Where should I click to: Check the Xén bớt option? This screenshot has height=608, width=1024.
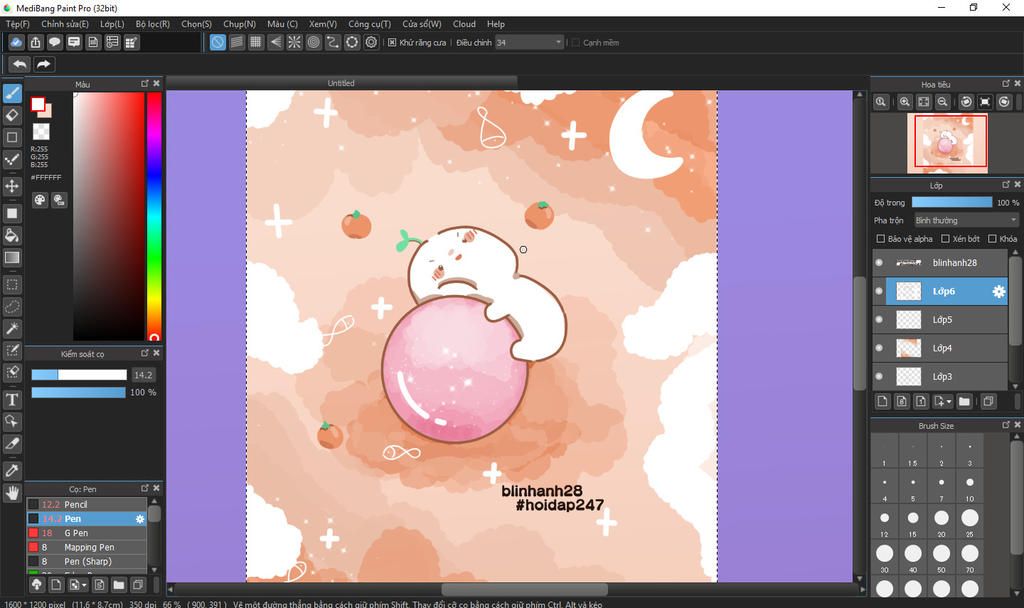(945, 239)
